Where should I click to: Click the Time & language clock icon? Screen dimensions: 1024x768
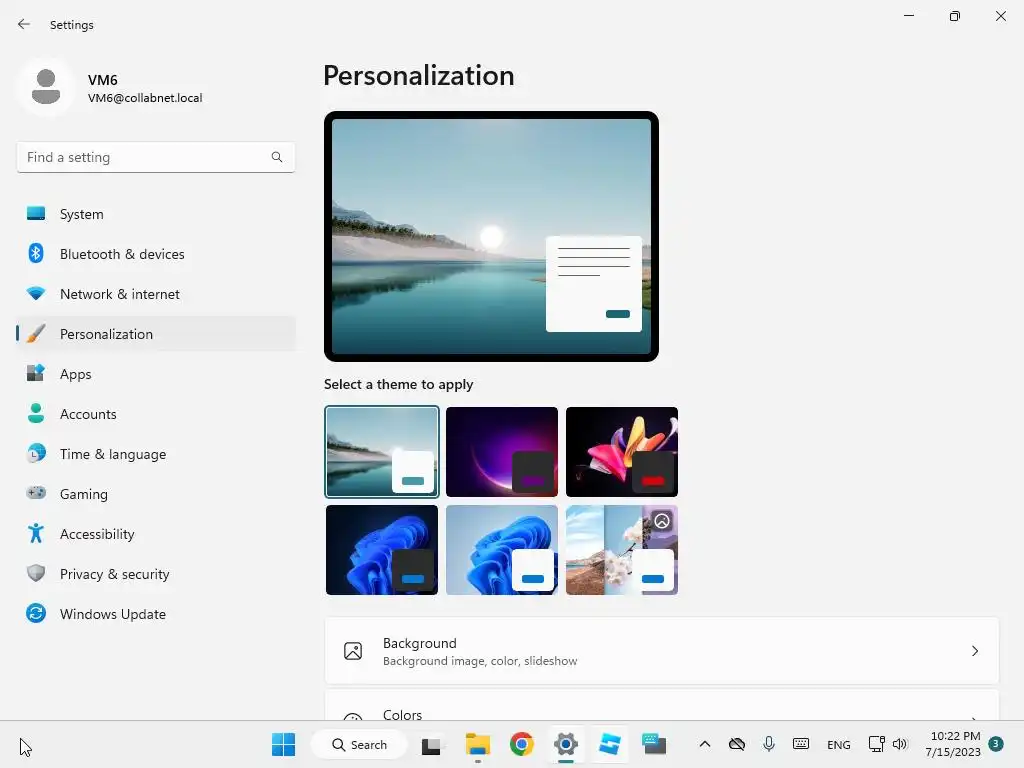click(x=36, y=453)
